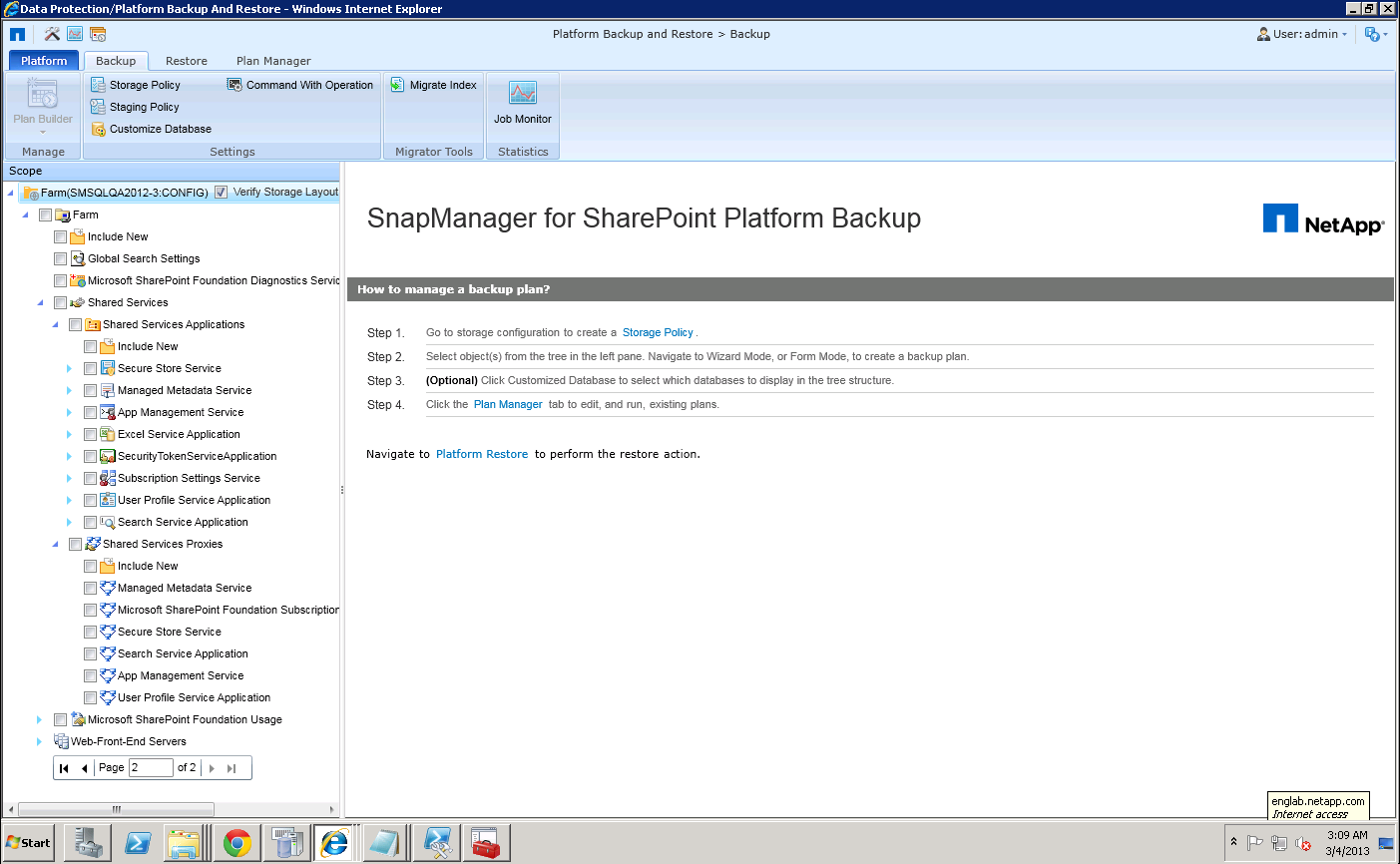Open the red toolbox taskbar icon
This screenshot has height=864, width=1400.
486,843
